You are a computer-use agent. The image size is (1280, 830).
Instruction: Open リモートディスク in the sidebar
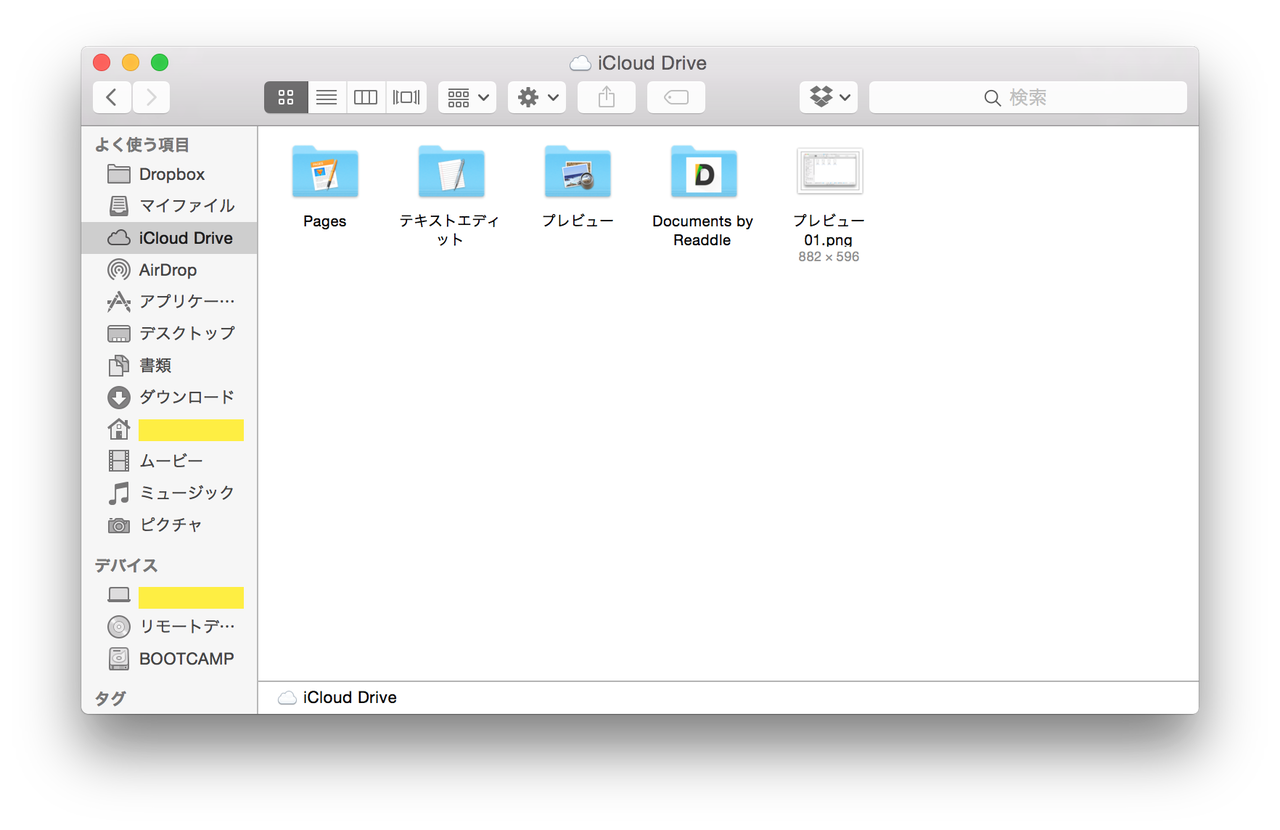tap(170, 627)
